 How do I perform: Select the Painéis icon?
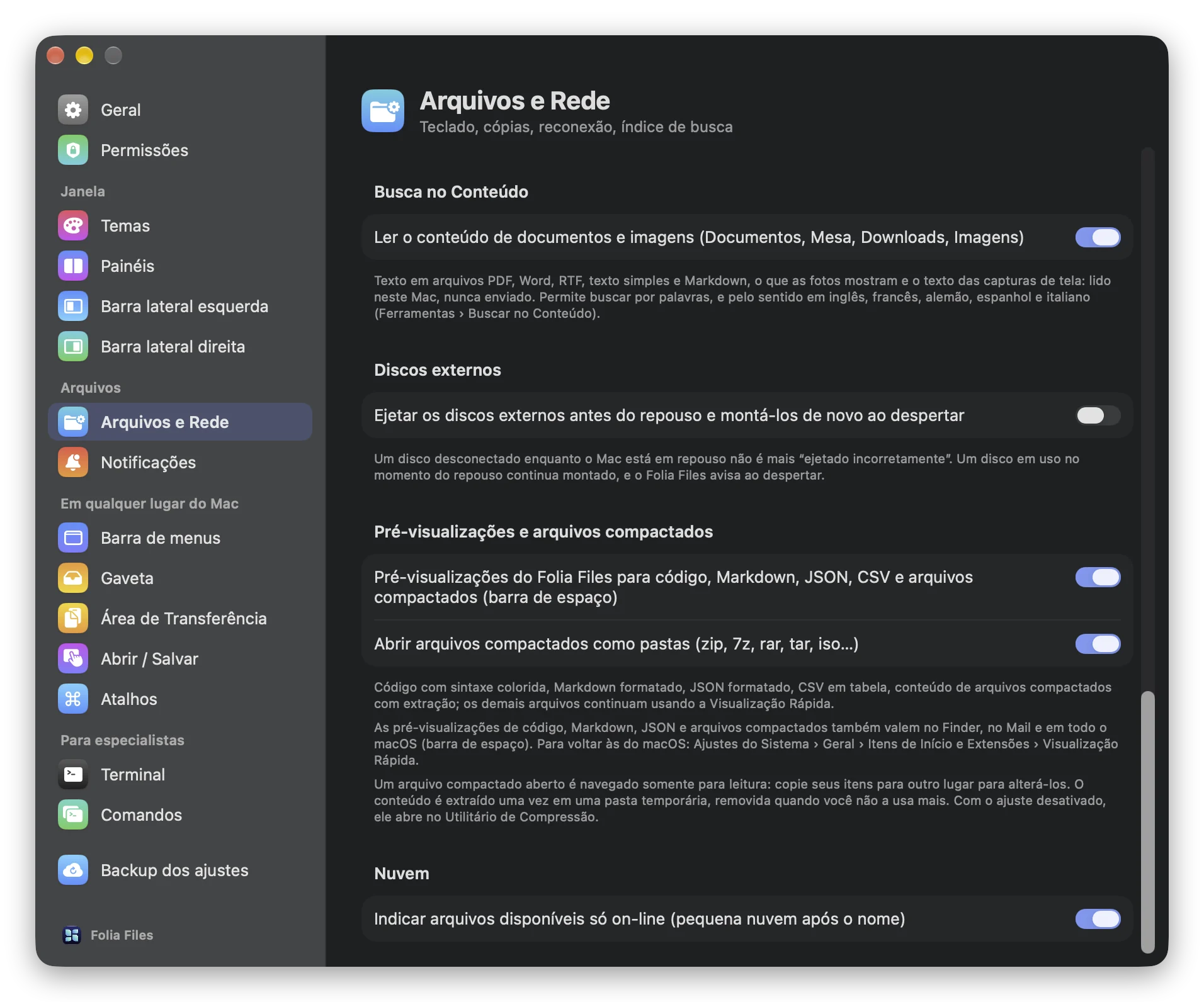point(73,266)
